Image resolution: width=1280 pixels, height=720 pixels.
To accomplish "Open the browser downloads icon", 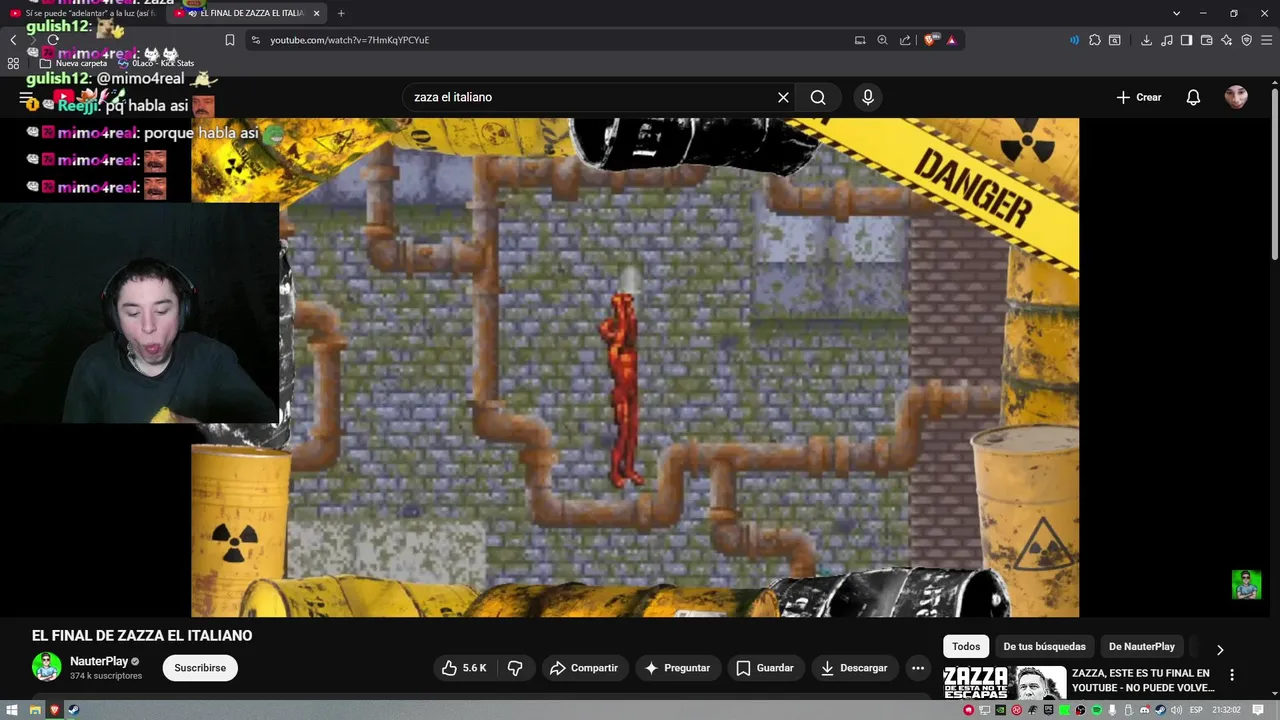I will tap(1146, 40).
